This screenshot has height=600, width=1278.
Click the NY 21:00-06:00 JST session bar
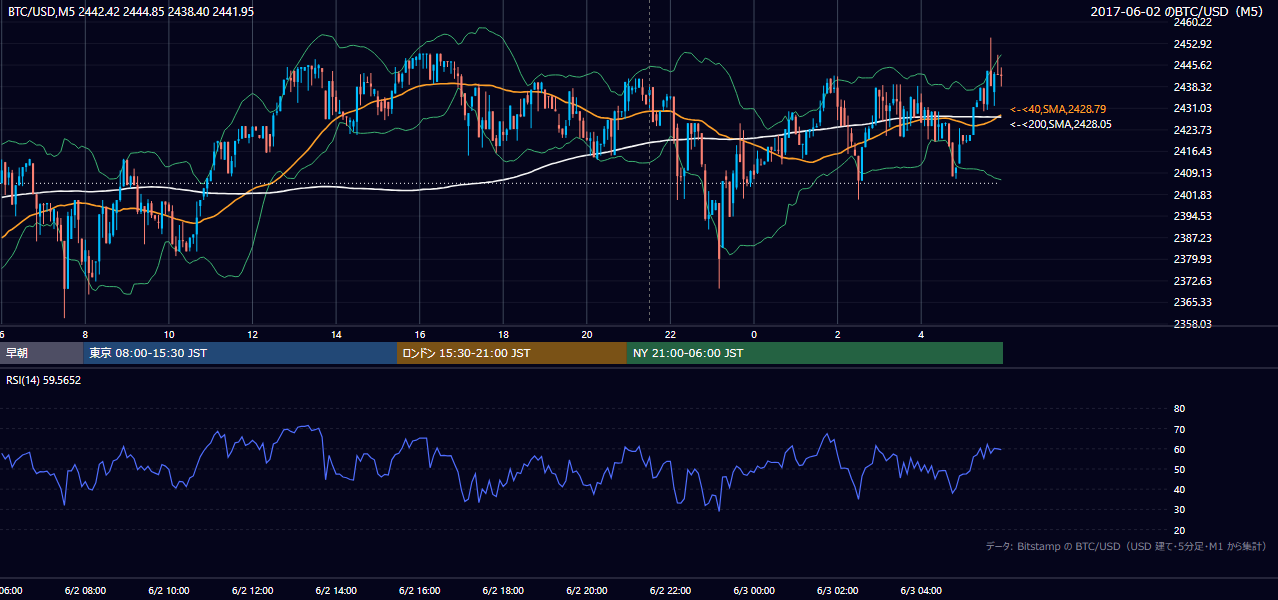[x=815, y=353]
